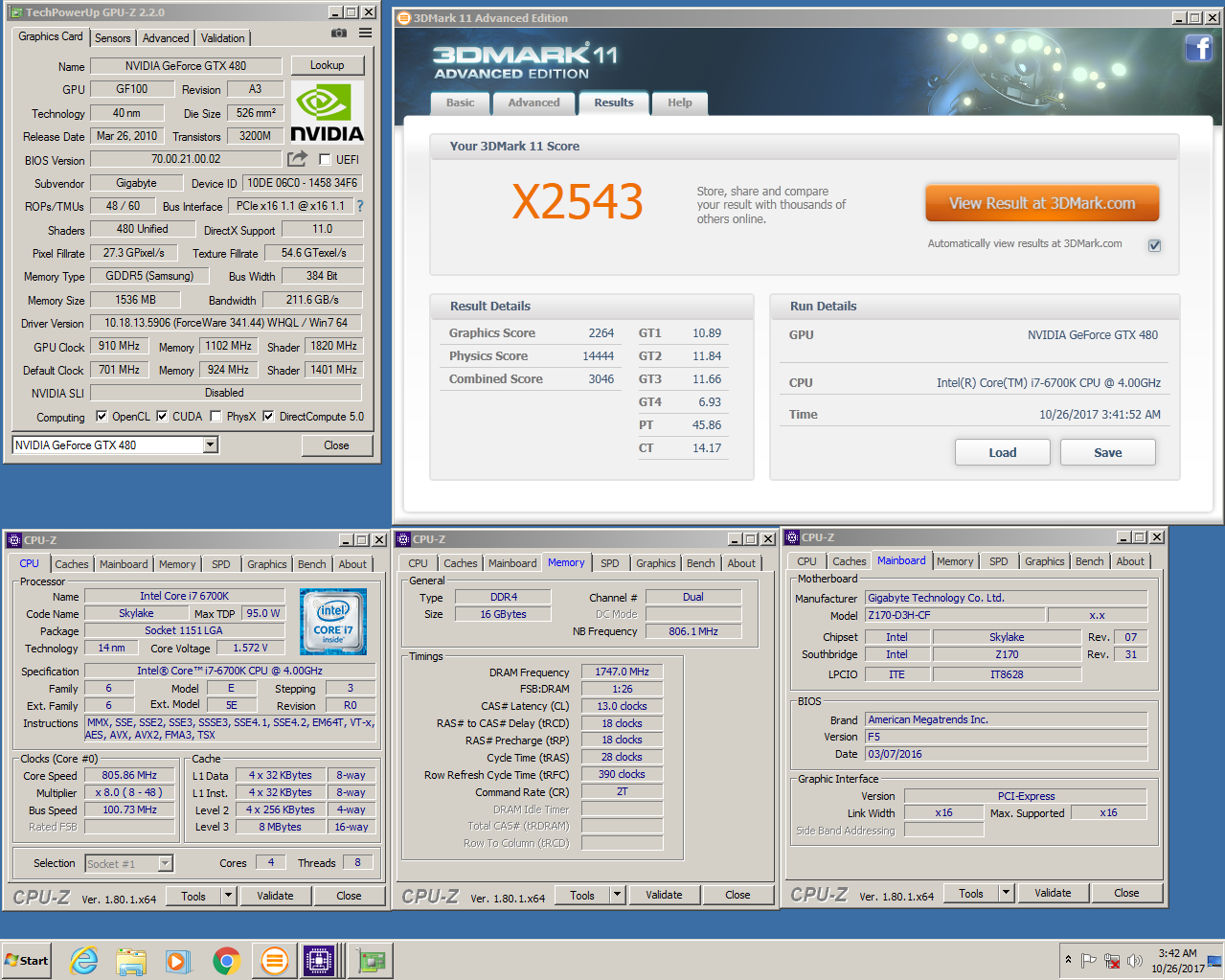Switch to the GPU-Z Validation tab
1225x980 pixels.
222,38
